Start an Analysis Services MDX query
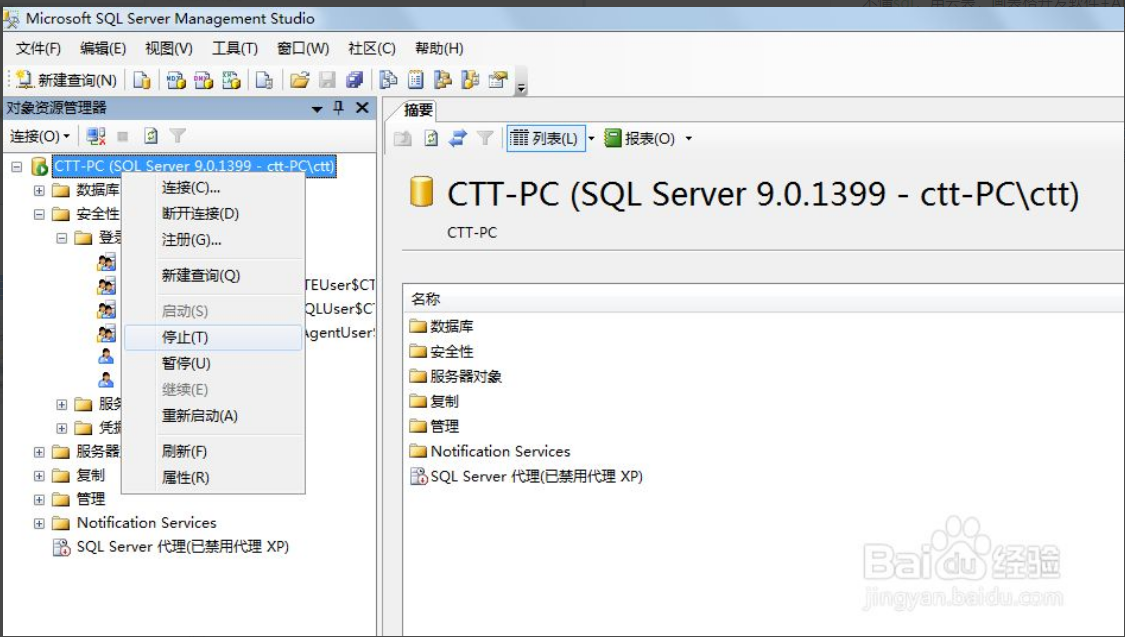This screenshot has height=637, width=1125. coord(176,80)
